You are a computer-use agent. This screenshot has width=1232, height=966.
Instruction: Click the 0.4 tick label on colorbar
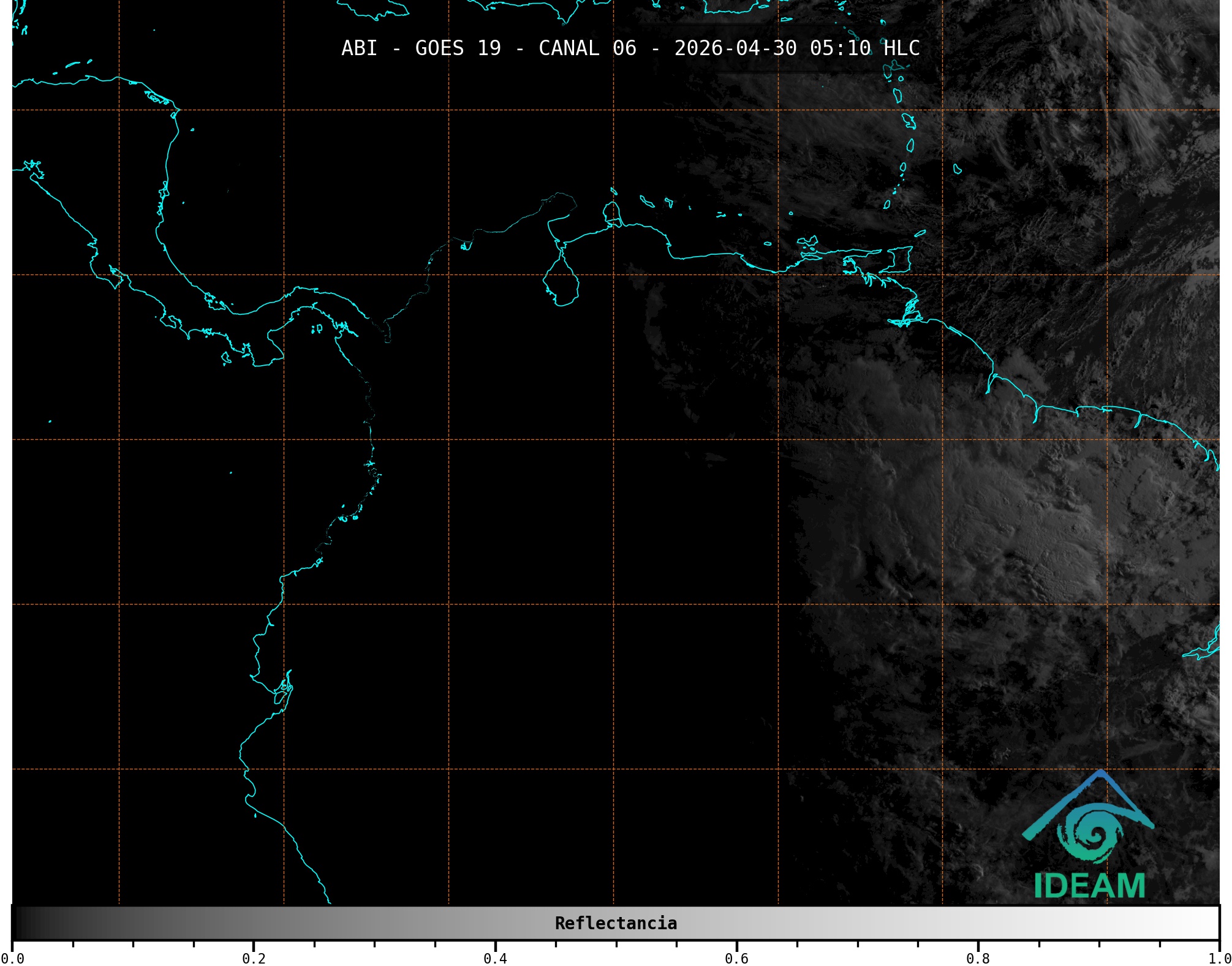point(495,959)
